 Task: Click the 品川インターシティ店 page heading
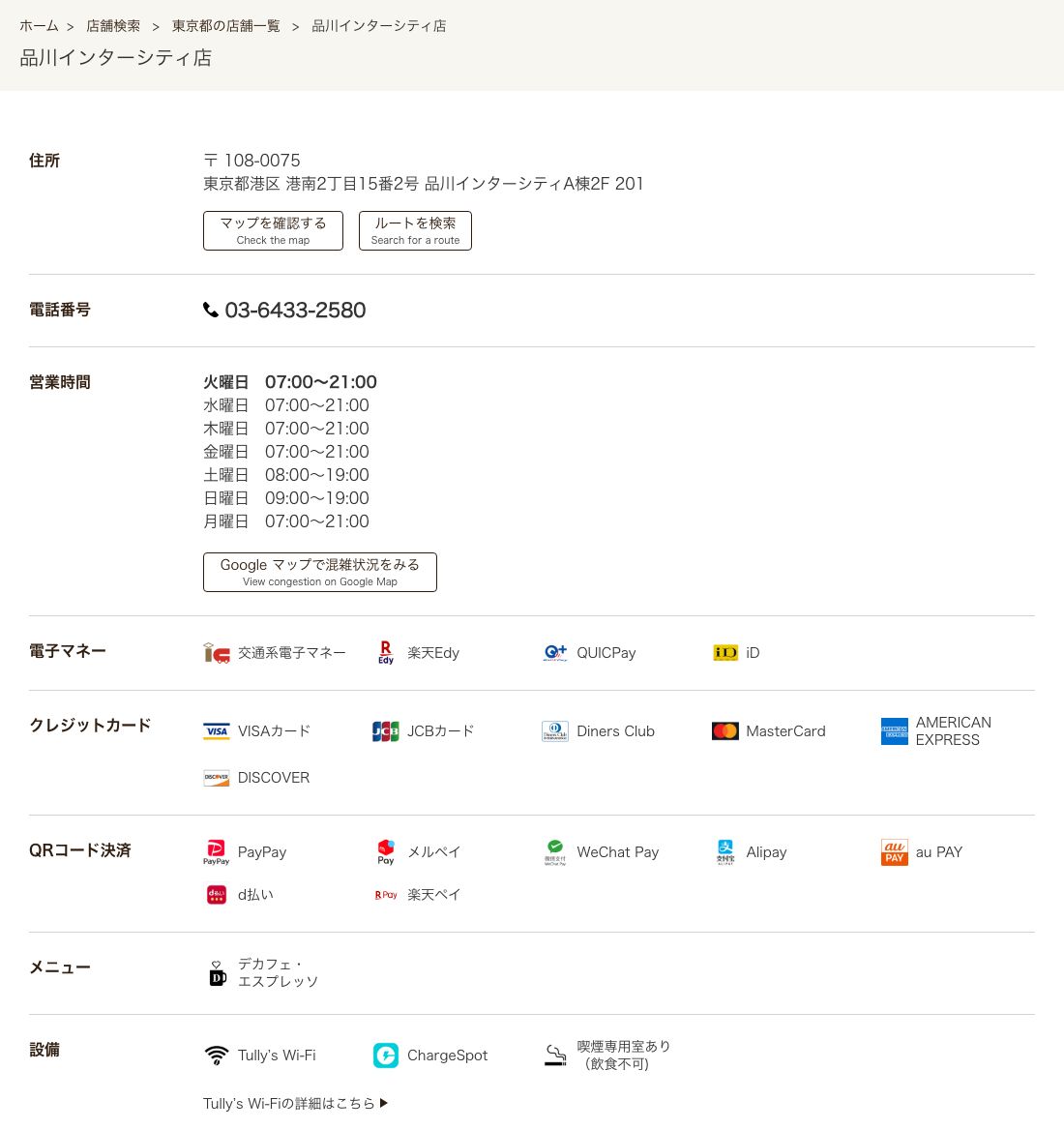tap(116, 58)
